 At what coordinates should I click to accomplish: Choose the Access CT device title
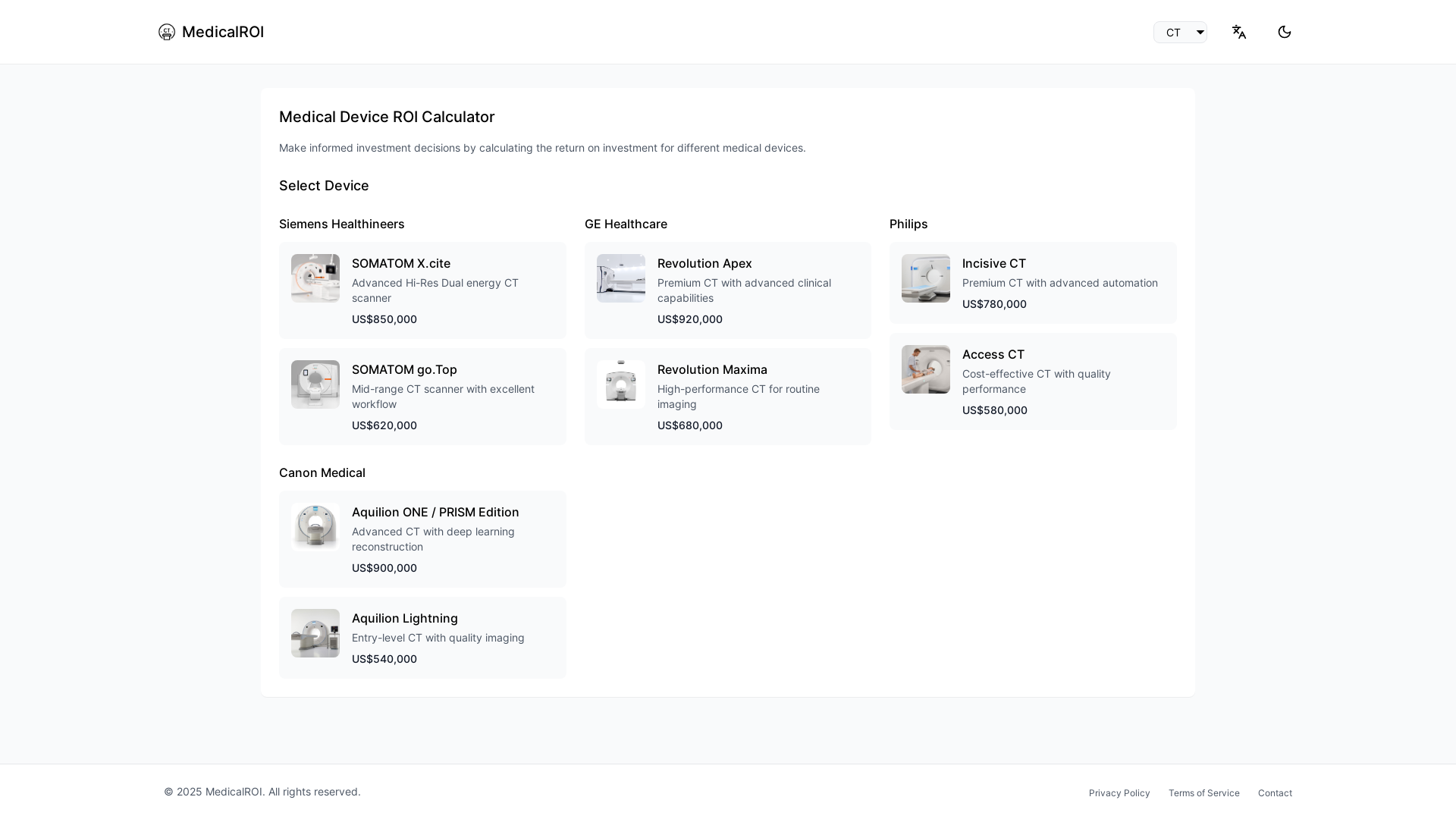tap(993, 354)
